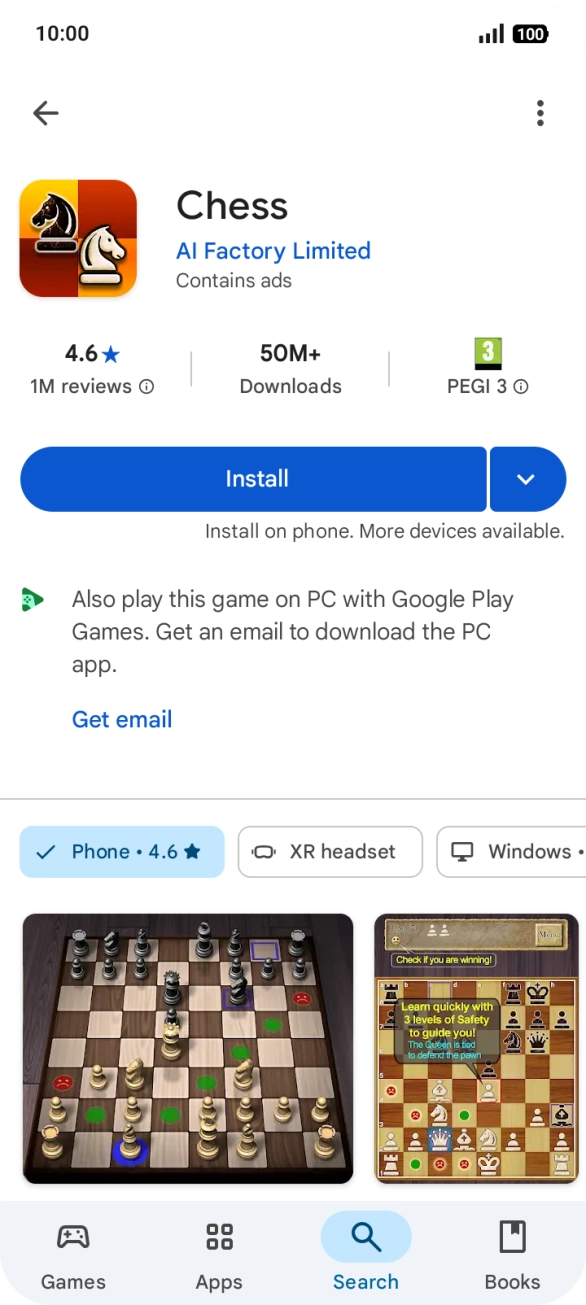The width and height of the screenshot is (586, 1305).
Task: Select the Phone device filter chip
Action: tap(122, 852)
